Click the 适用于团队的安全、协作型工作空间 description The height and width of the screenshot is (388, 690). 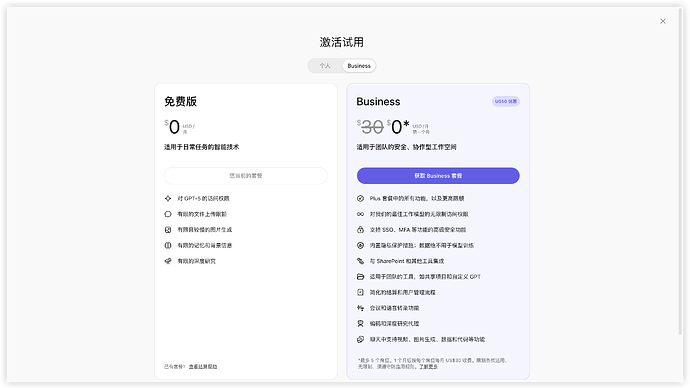tap(406, 147)
